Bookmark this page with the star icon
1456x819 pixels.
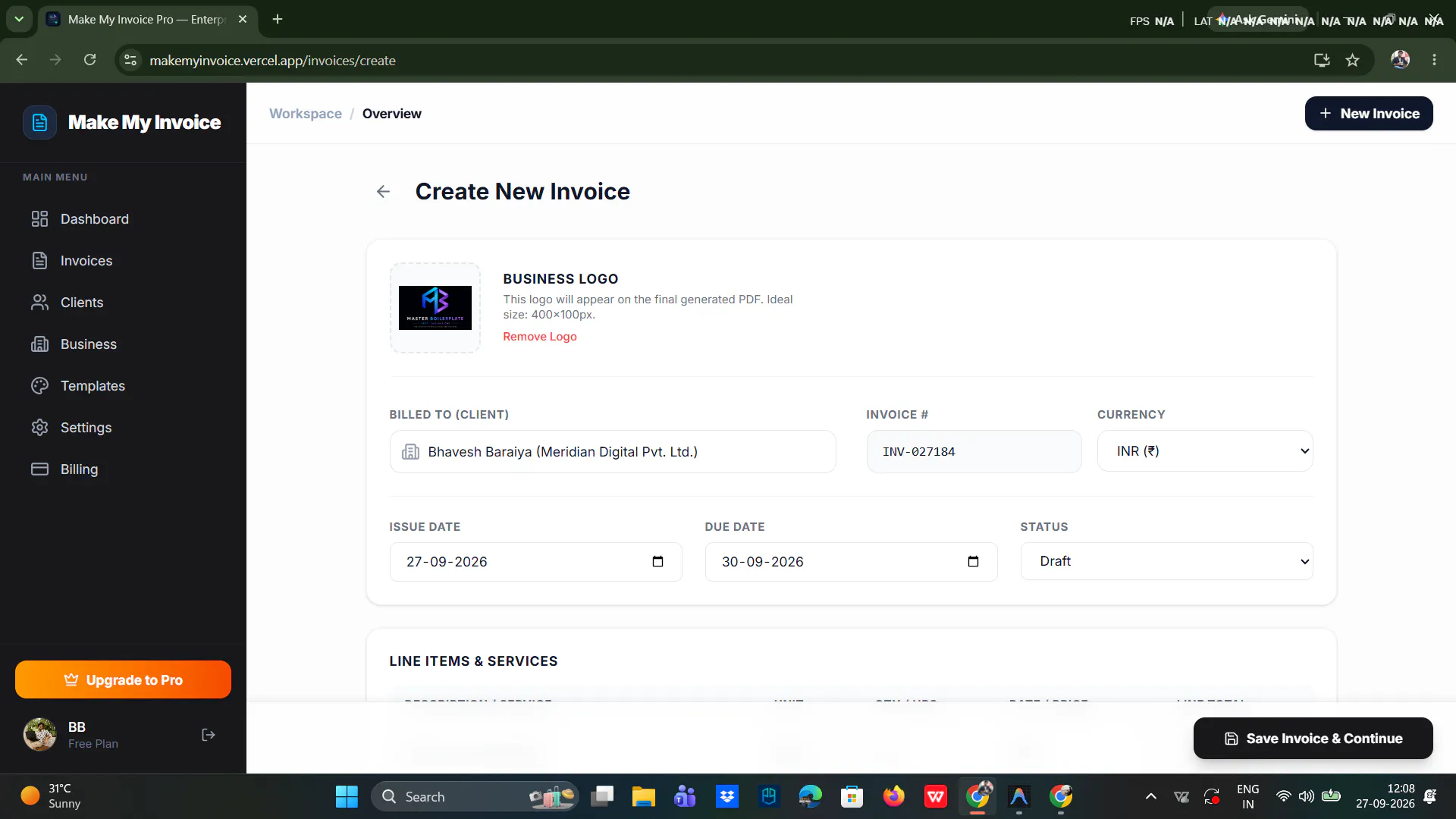[1352, 60]
